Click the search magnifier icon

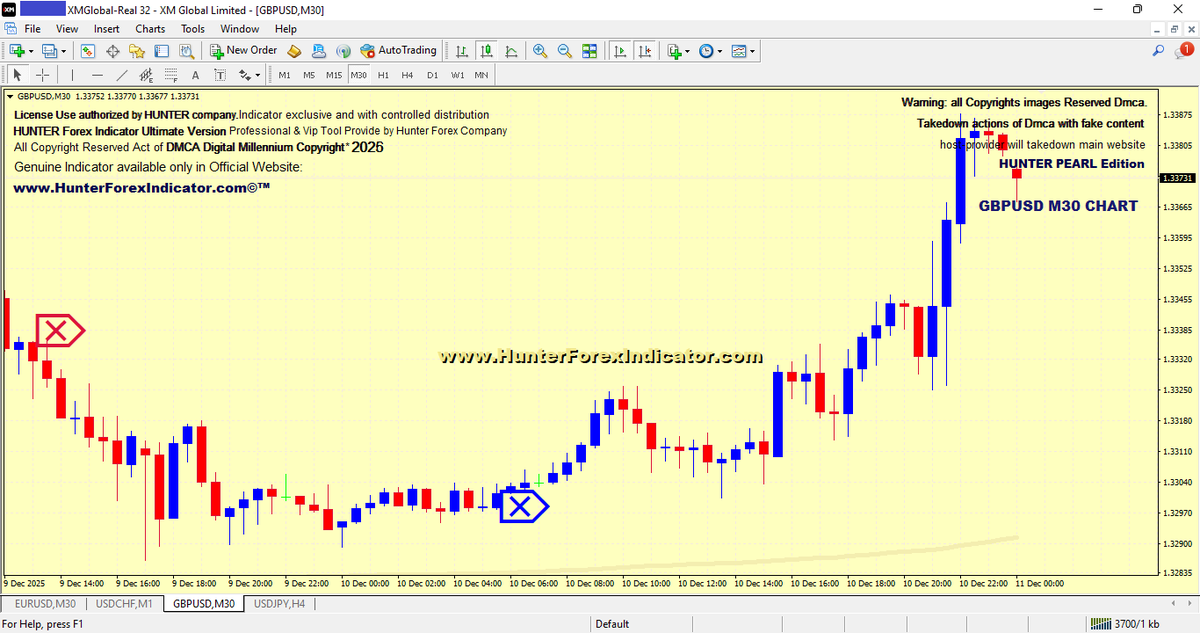point(1158,51)
